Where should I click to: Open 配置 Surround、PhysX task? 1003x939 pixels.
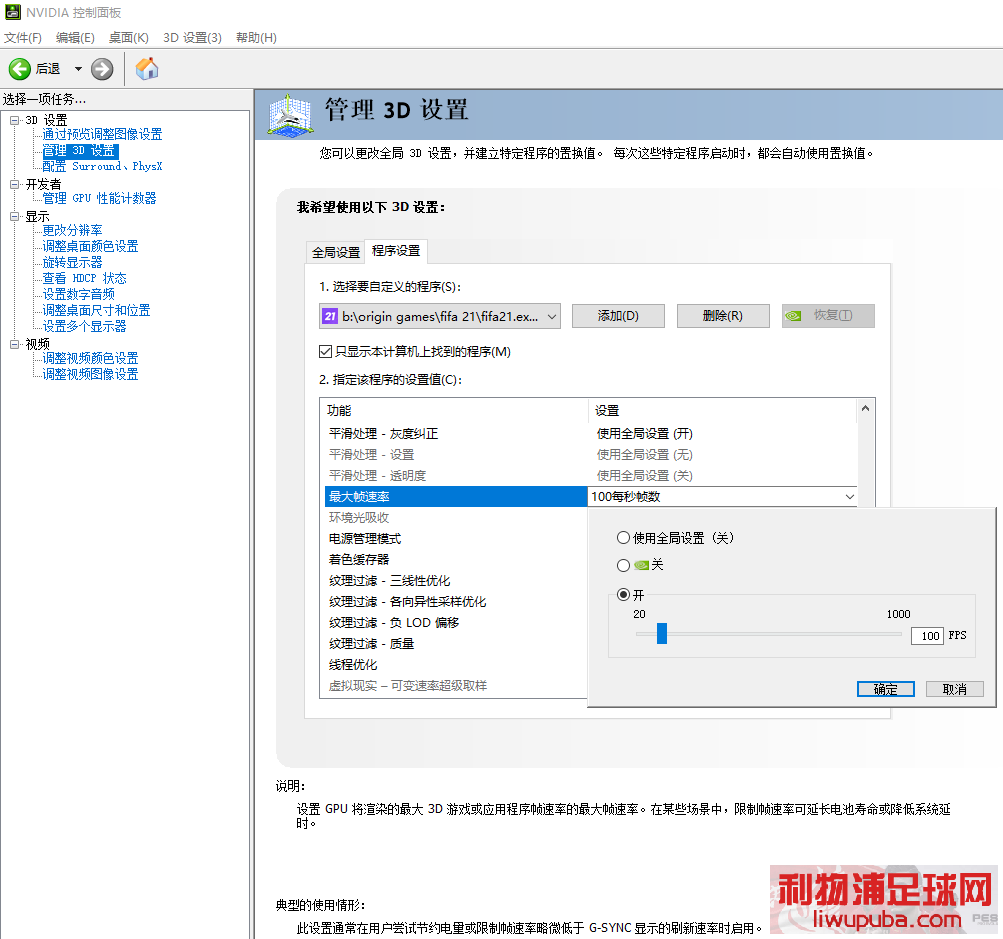[x=102, y=166]
